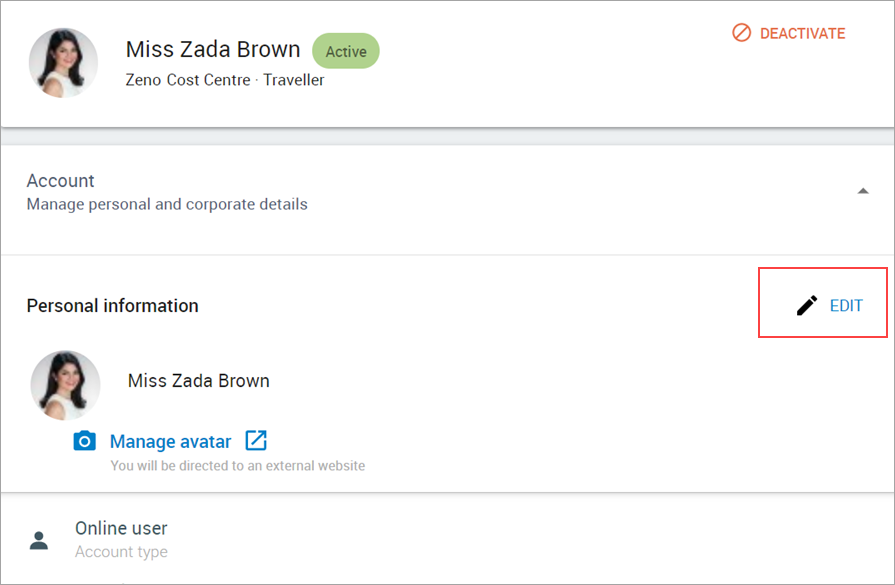Viewport: 895px width, 585px height.
Task: Click the blue EDIT label
Action: (x=846, y=306)
